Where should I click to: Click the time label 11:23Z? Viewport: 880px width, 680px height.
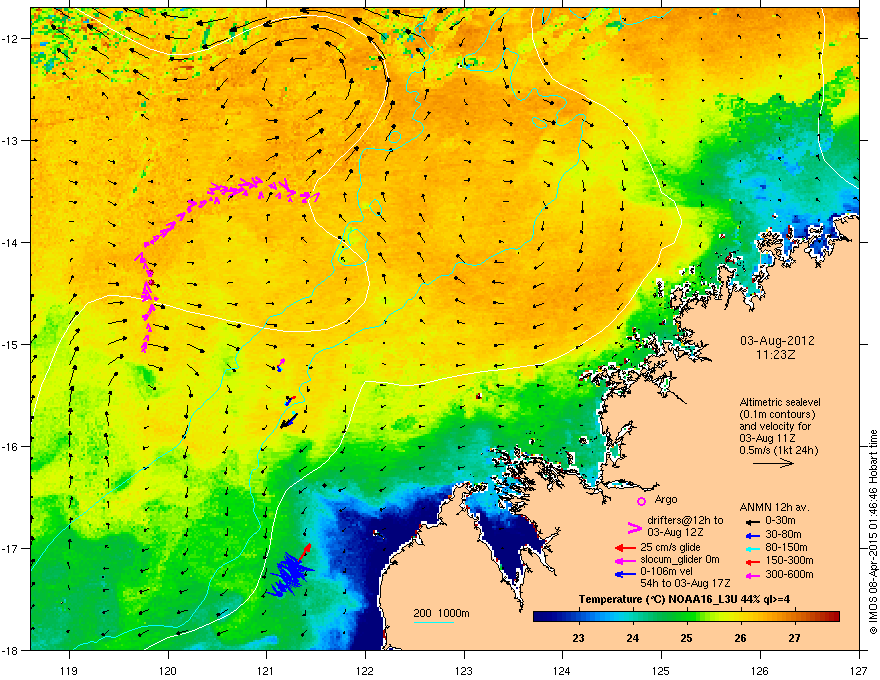coord(776,355)
